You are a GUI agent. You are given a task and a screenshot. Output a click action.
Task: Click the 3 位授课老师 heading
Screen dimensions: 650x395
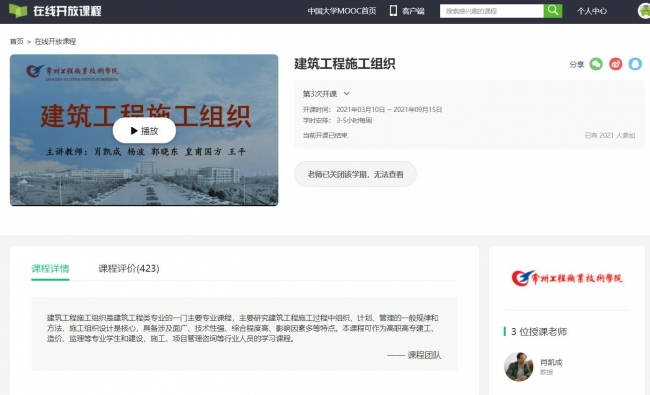(x=539, y=332)
